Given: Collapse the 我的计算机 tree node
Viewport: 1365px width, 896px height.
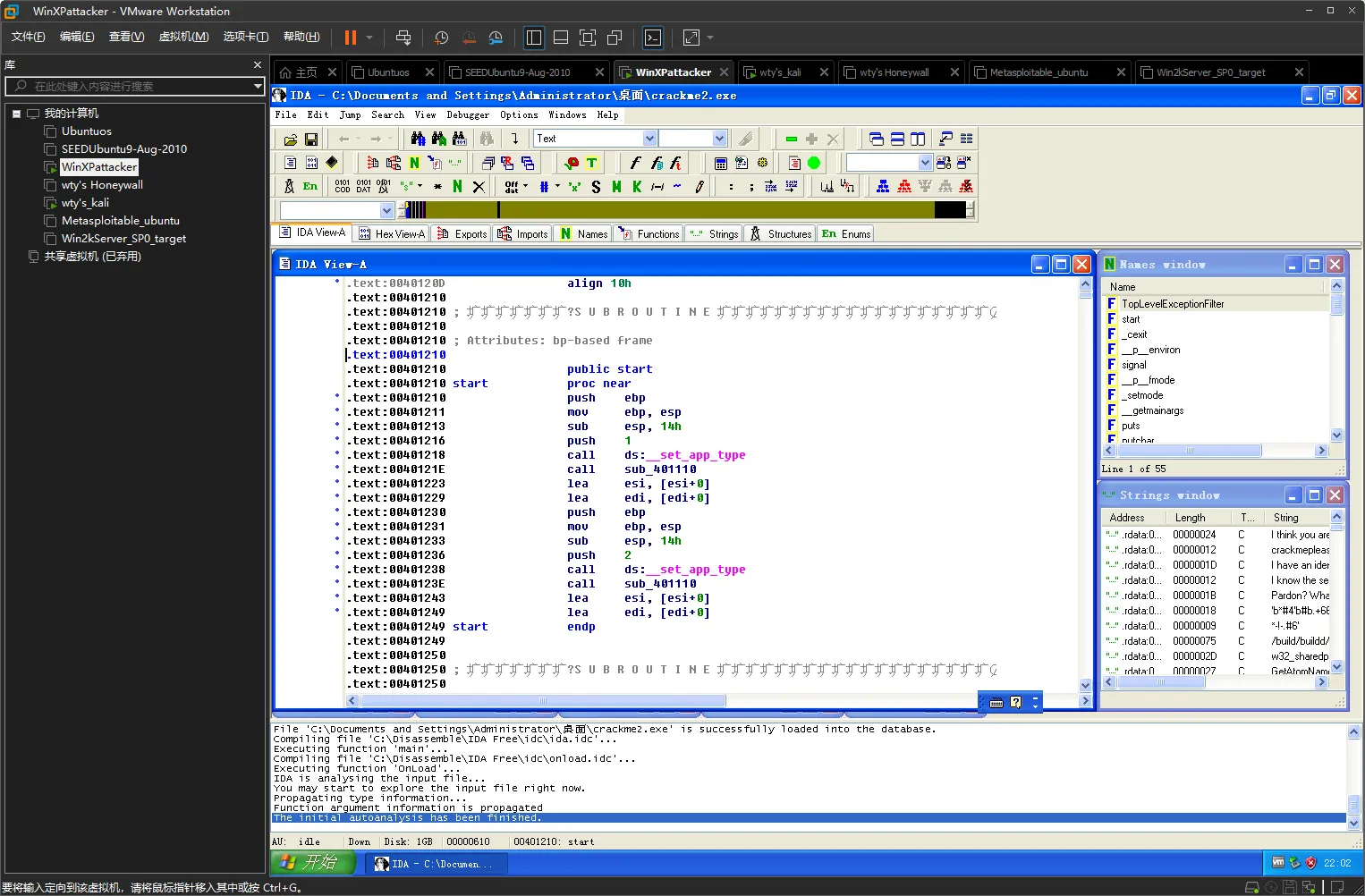Looking at the screenshot, I should pos(16,114).
